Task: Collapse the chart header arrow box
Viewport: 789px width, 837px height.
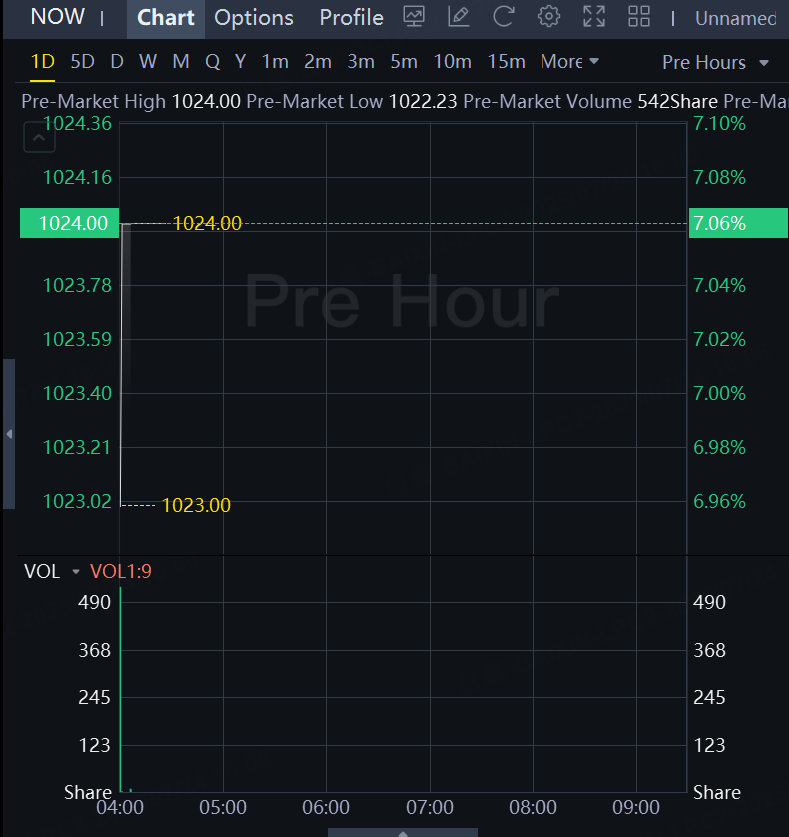Action: (39, 137)
